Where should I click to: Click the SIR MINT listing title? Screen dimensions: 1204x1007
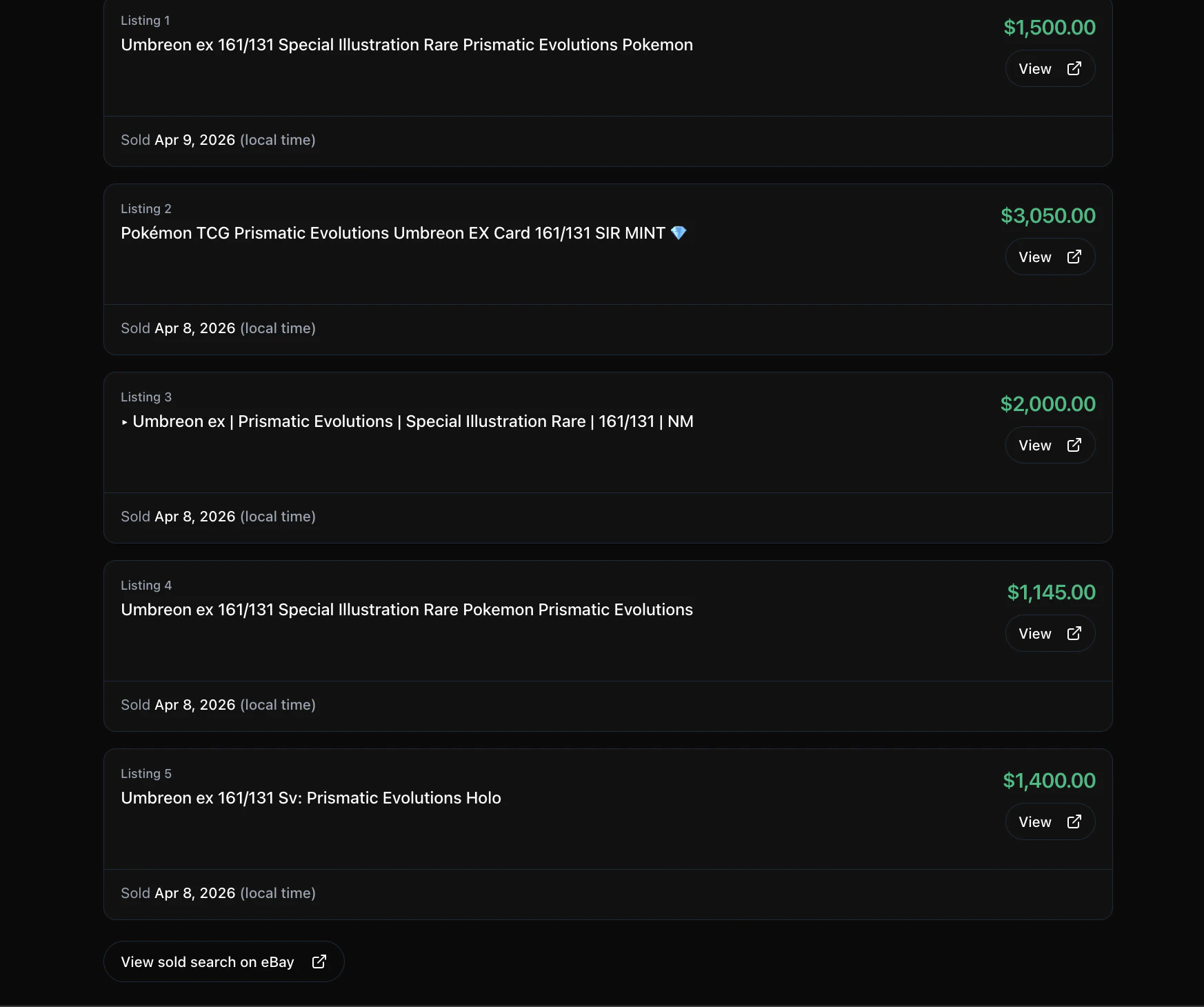(x=393, y=233)
